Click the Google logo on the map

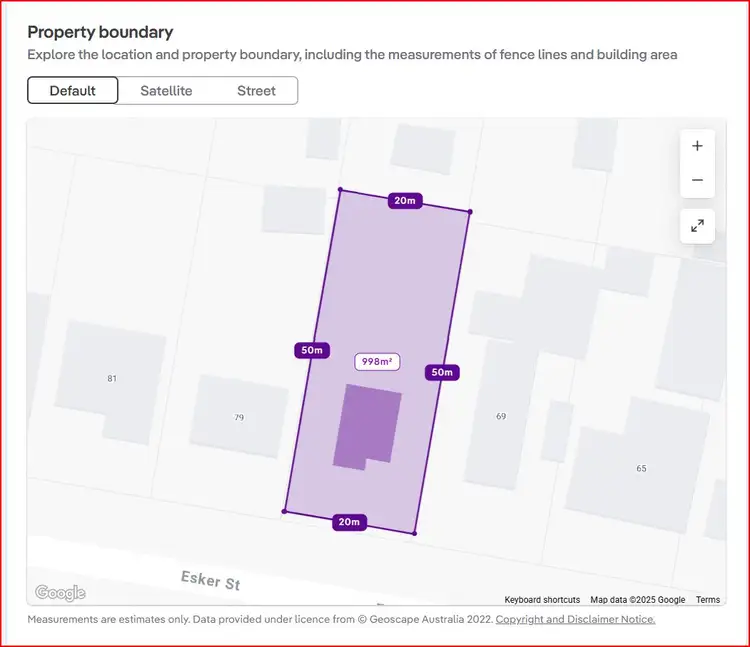[x=60, y=592]
